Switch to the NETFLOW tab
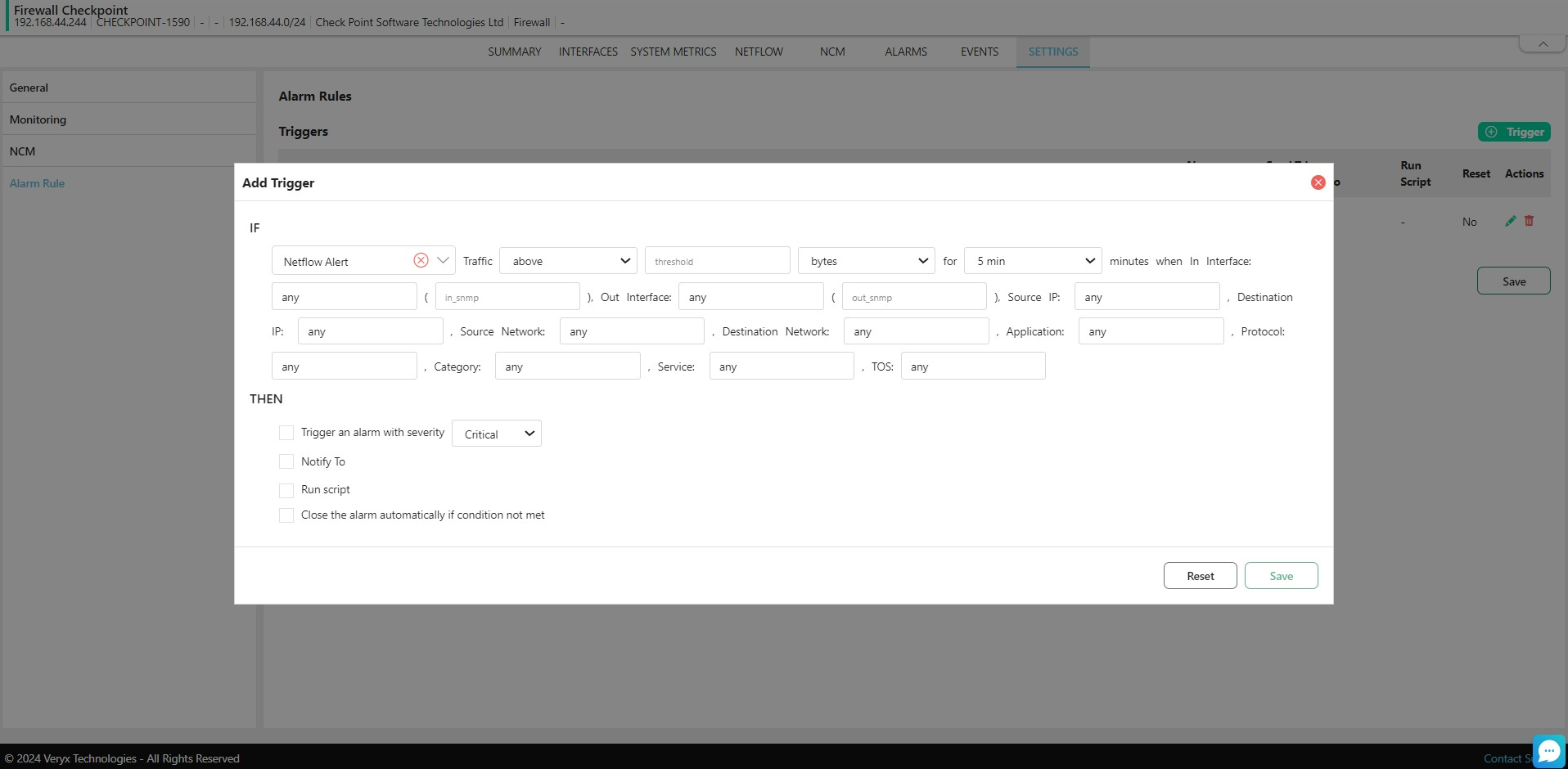 pos(759,52)
